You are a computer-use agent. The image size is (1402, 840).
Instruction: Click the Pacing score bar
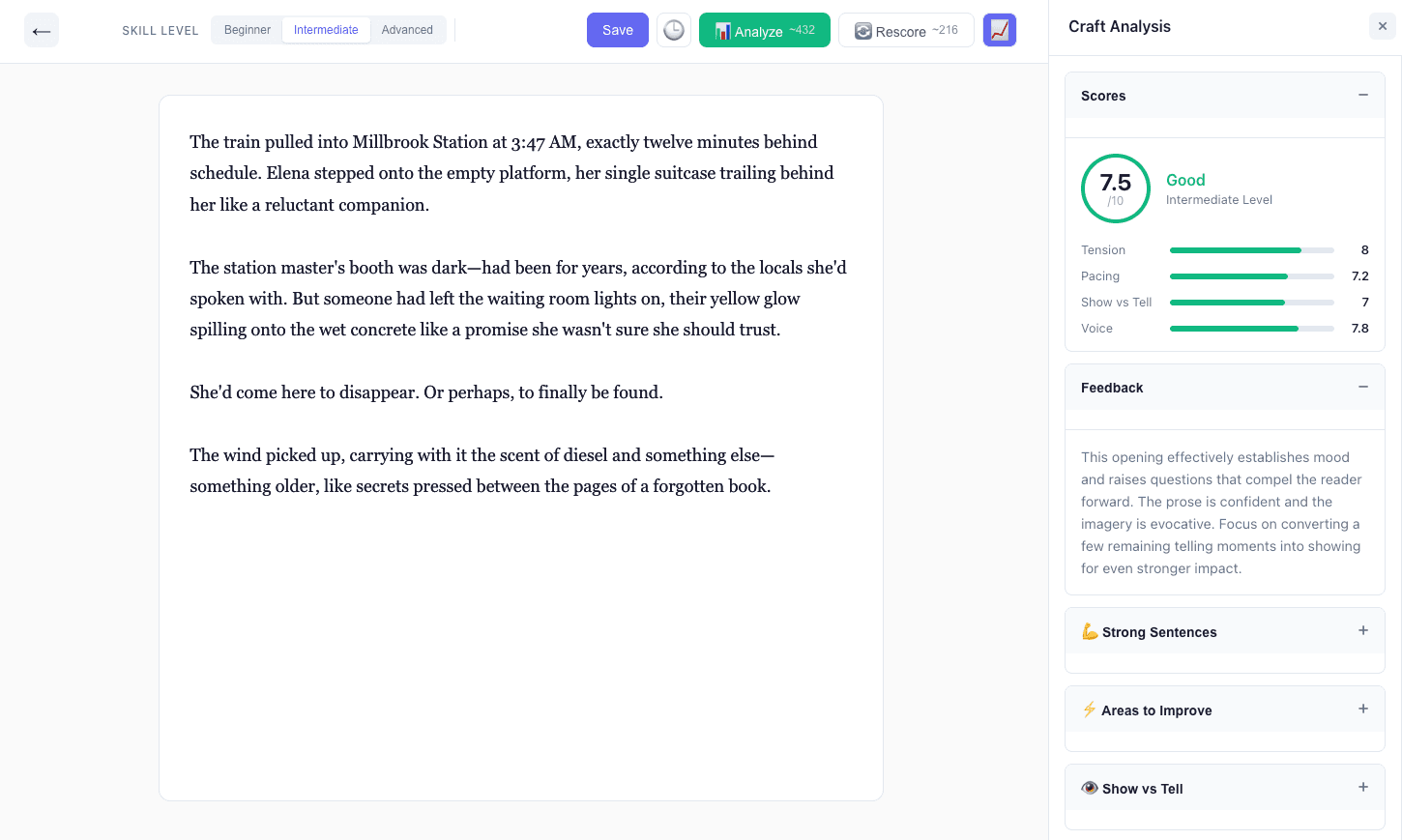tap(1251, 275)
